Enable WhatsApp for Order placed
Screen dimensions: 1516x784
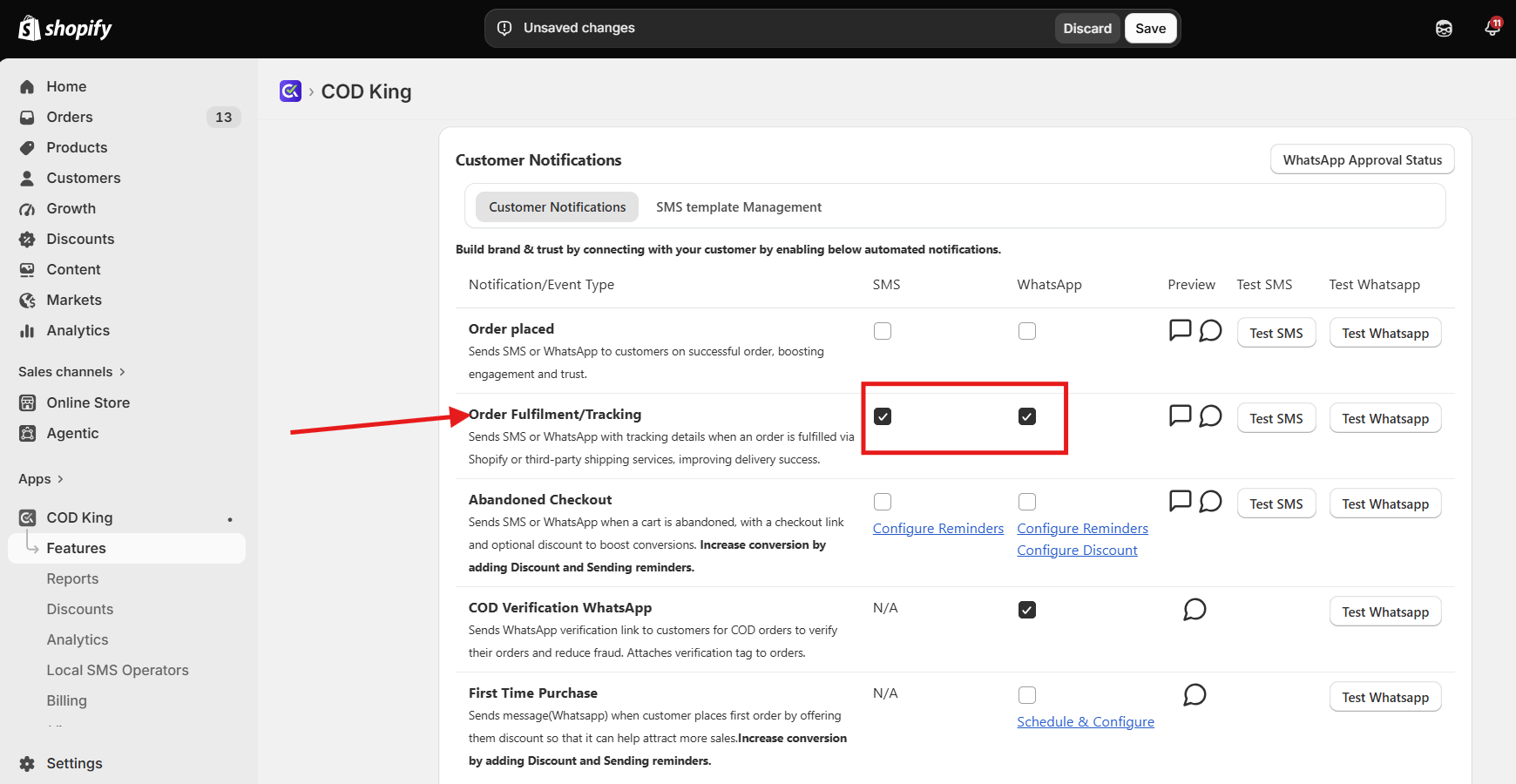1027,331
